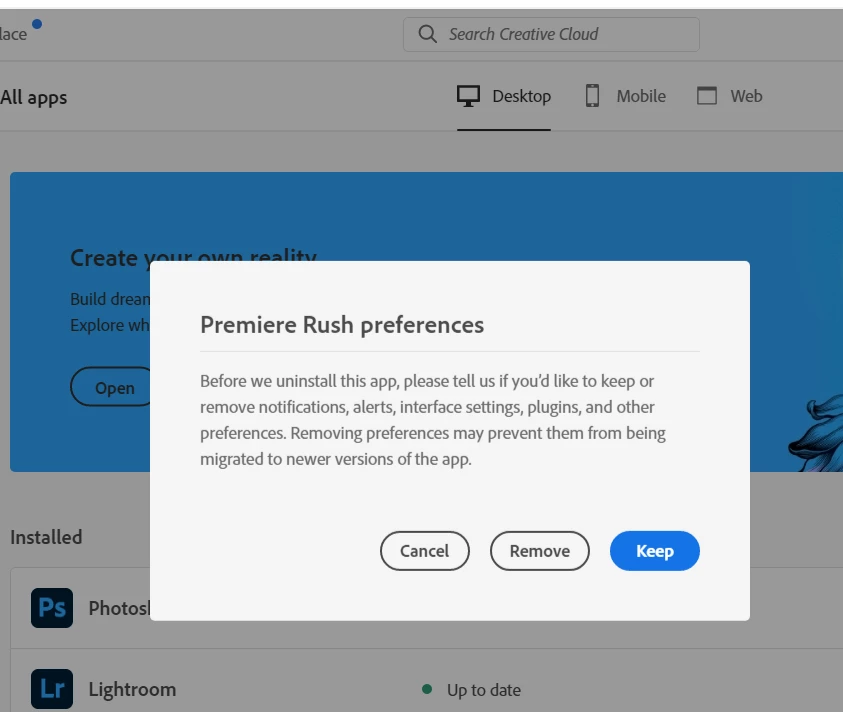The image size is (843, 712).
Task: Select the Lightroom app name
Action: [132, 689]
